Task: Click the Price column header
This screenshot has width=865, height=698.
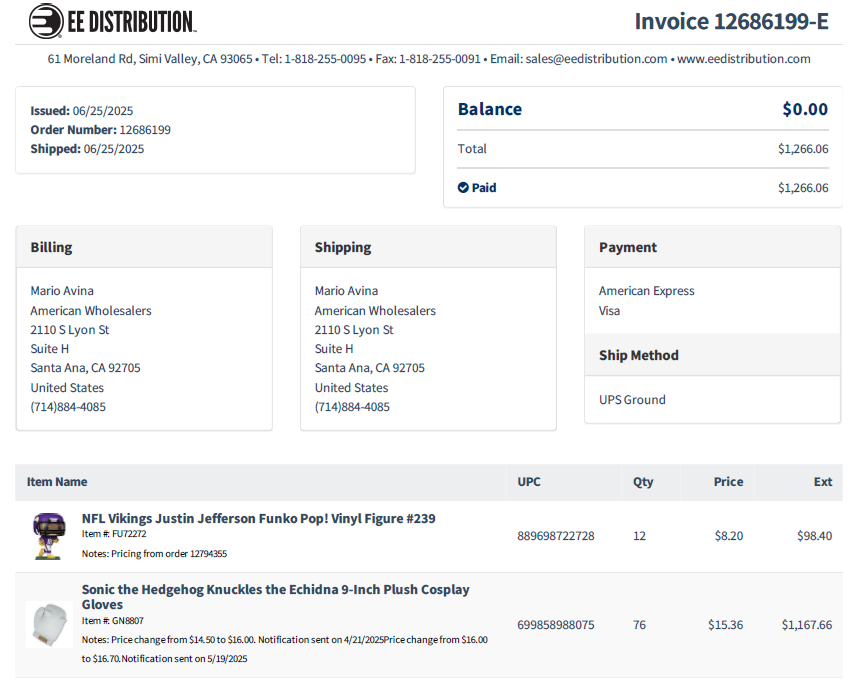Action: [728, 482]
